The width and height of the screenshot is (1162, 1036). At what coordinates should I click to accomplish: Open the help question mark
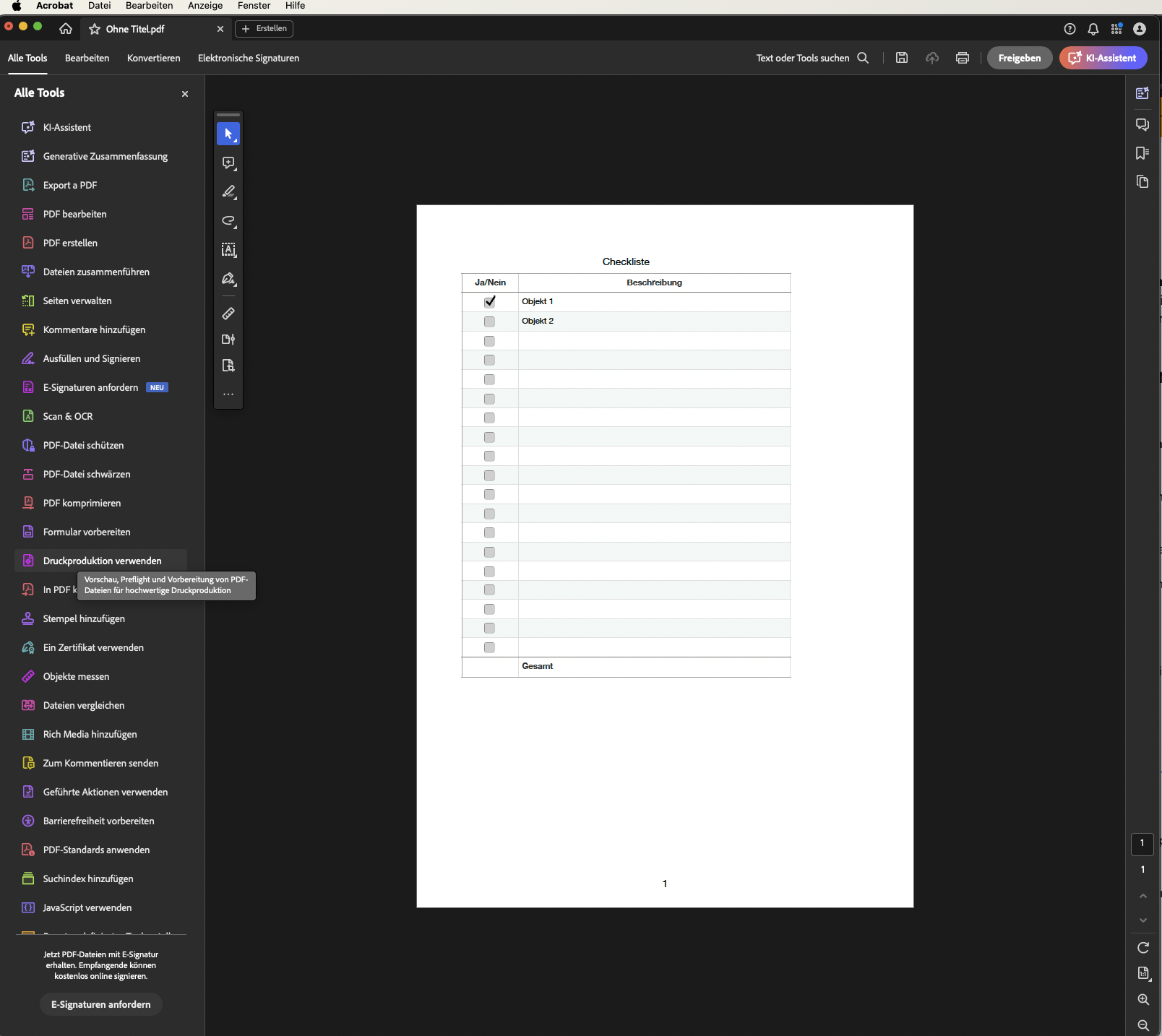click(x=1070, y=29)
